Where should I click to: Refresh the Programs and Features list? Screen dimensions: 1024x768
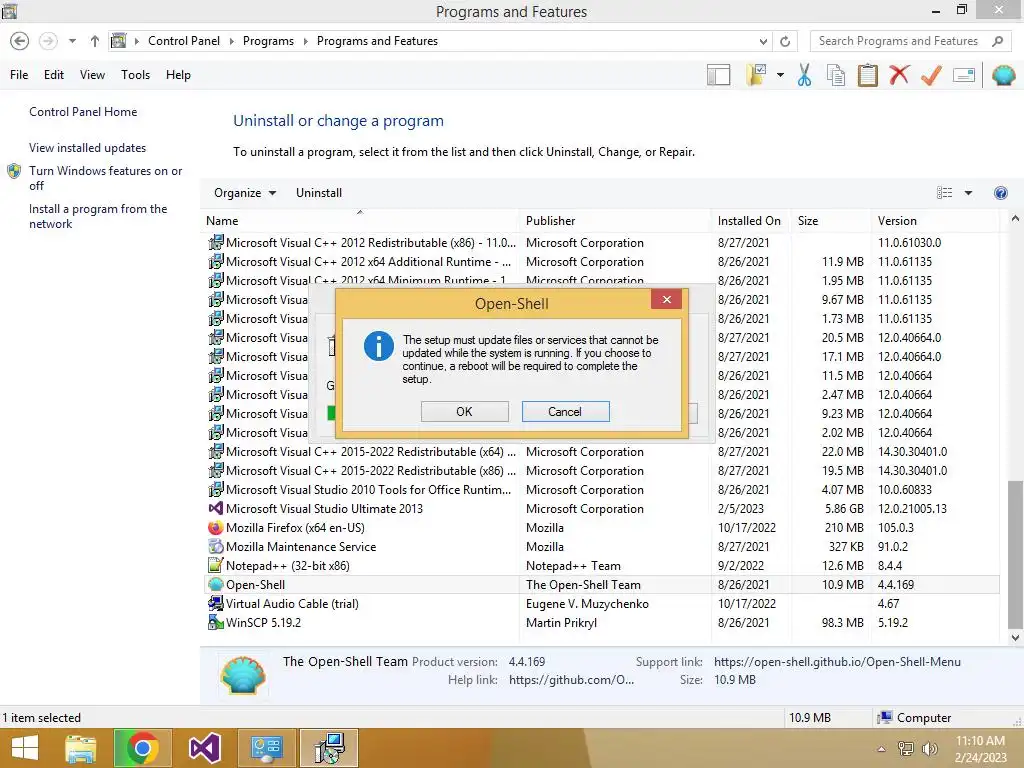[785, 41]
